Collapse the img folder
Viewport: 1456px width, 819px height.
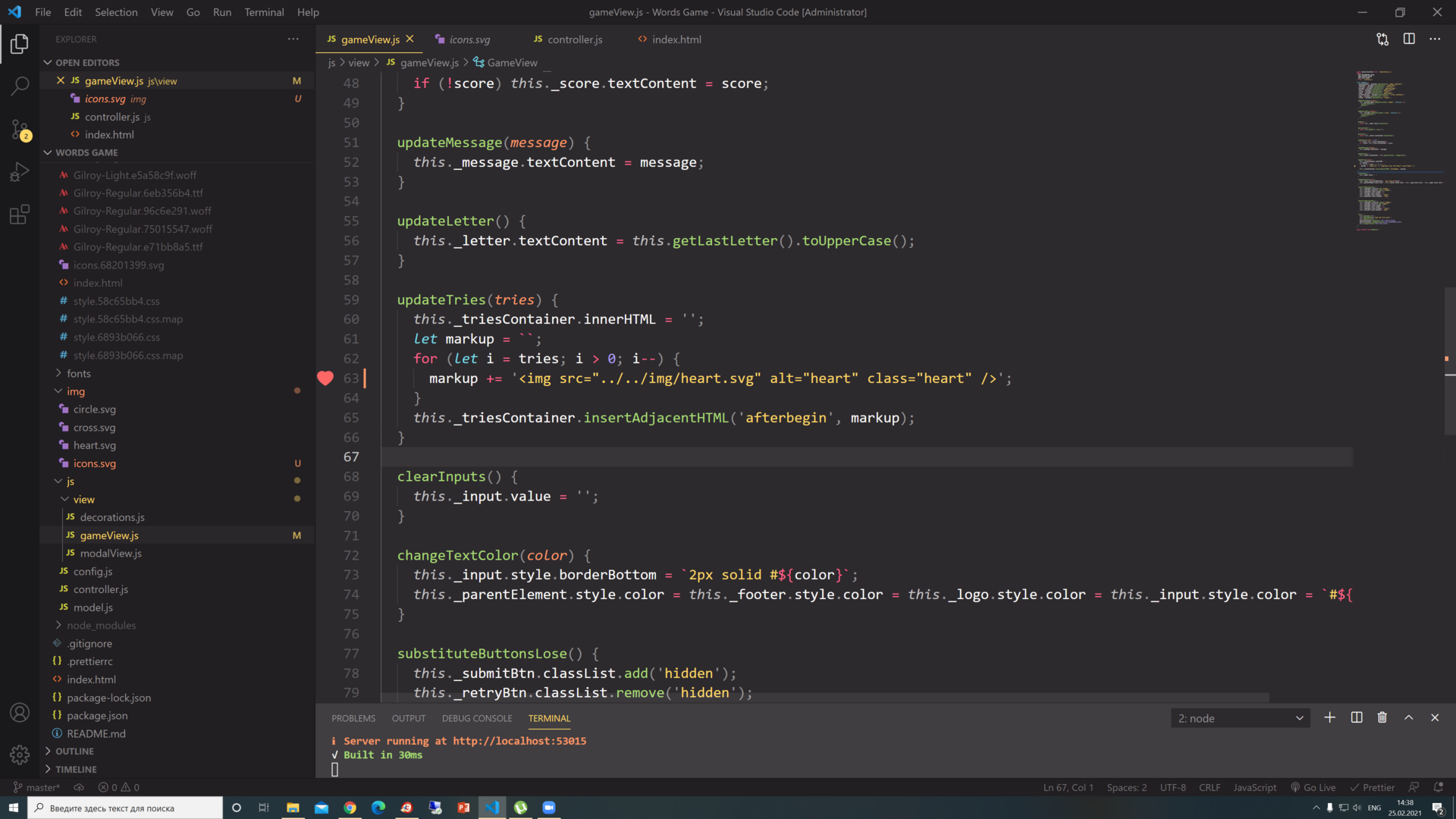tap(75, 391)
